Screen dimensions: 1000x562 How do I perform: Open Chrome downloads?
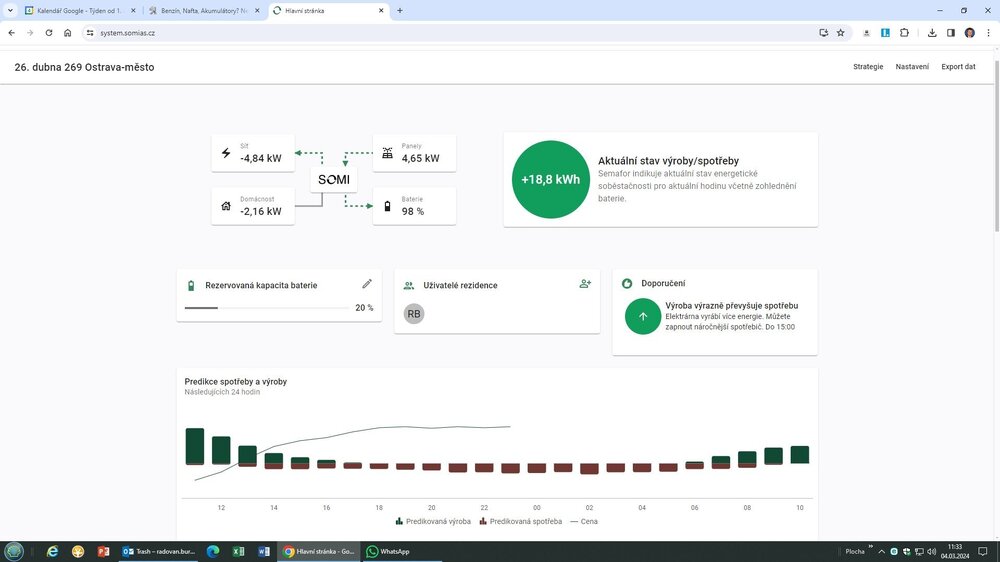[x=932, y=33]
